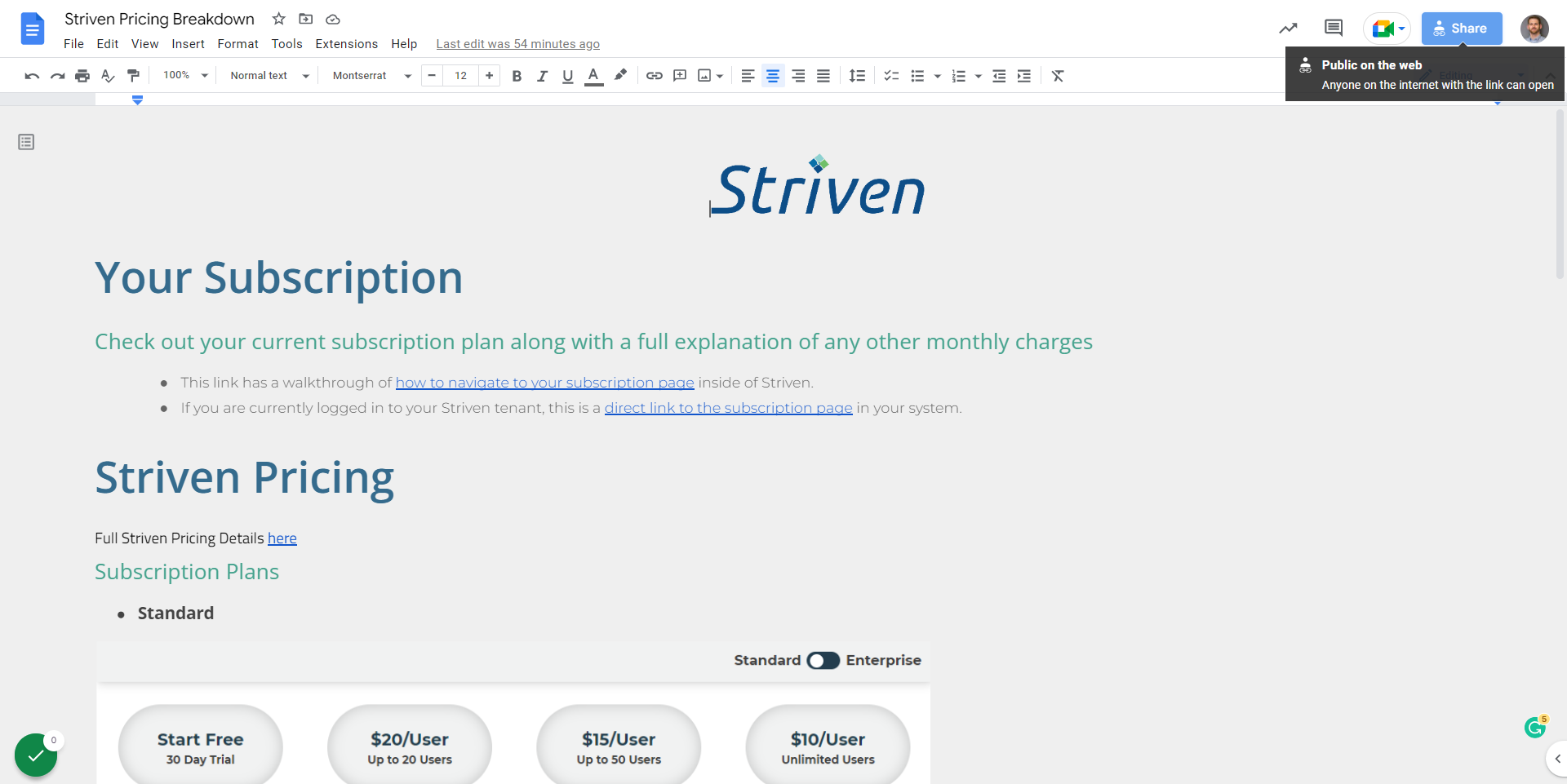Toggle bold formatting
The width and height of the screenshot is (1567, 784).
[x=517, y=76]
